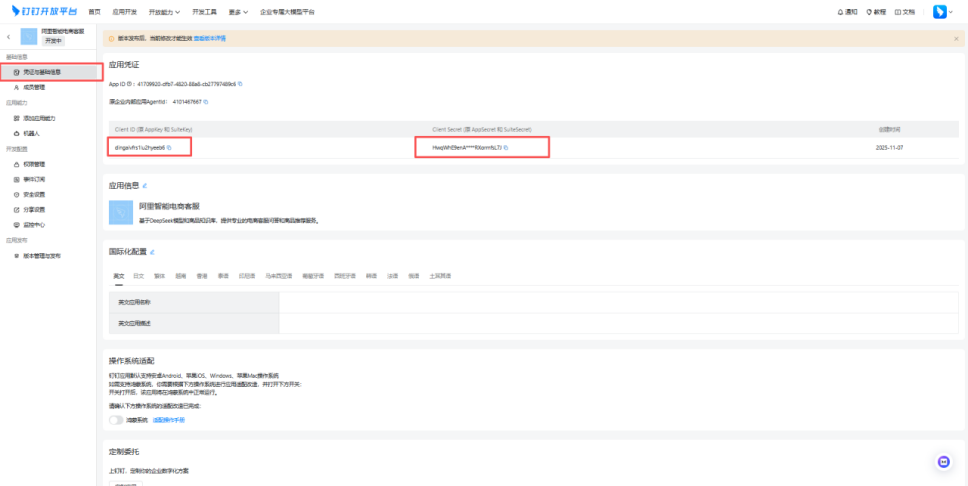Click the grid icon beside 添加应用能力

click(17, 118)
